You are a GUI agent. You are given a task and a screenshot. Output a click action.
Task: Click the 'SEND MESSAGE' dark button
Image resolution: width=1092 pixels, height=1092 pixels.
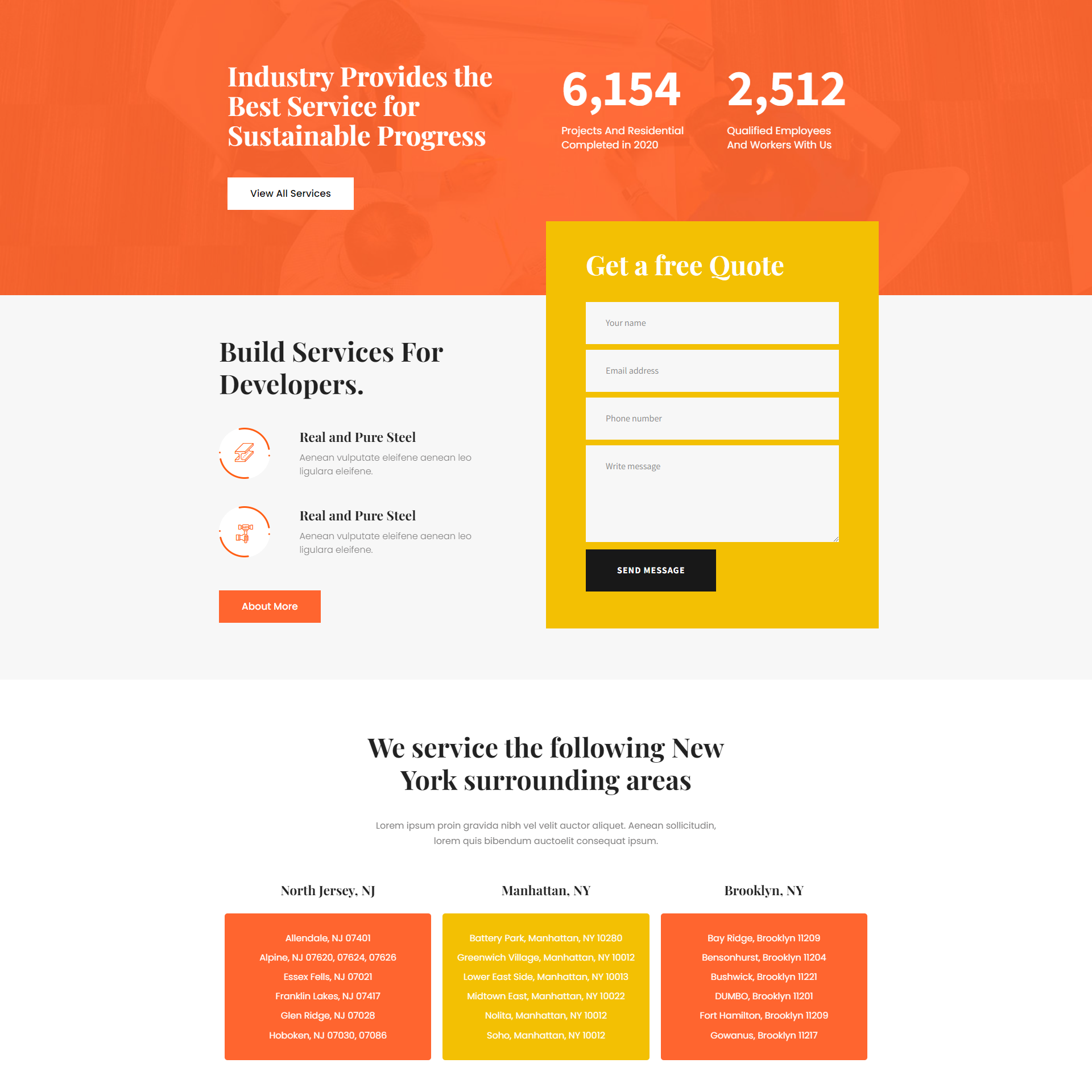click(651, 570)
